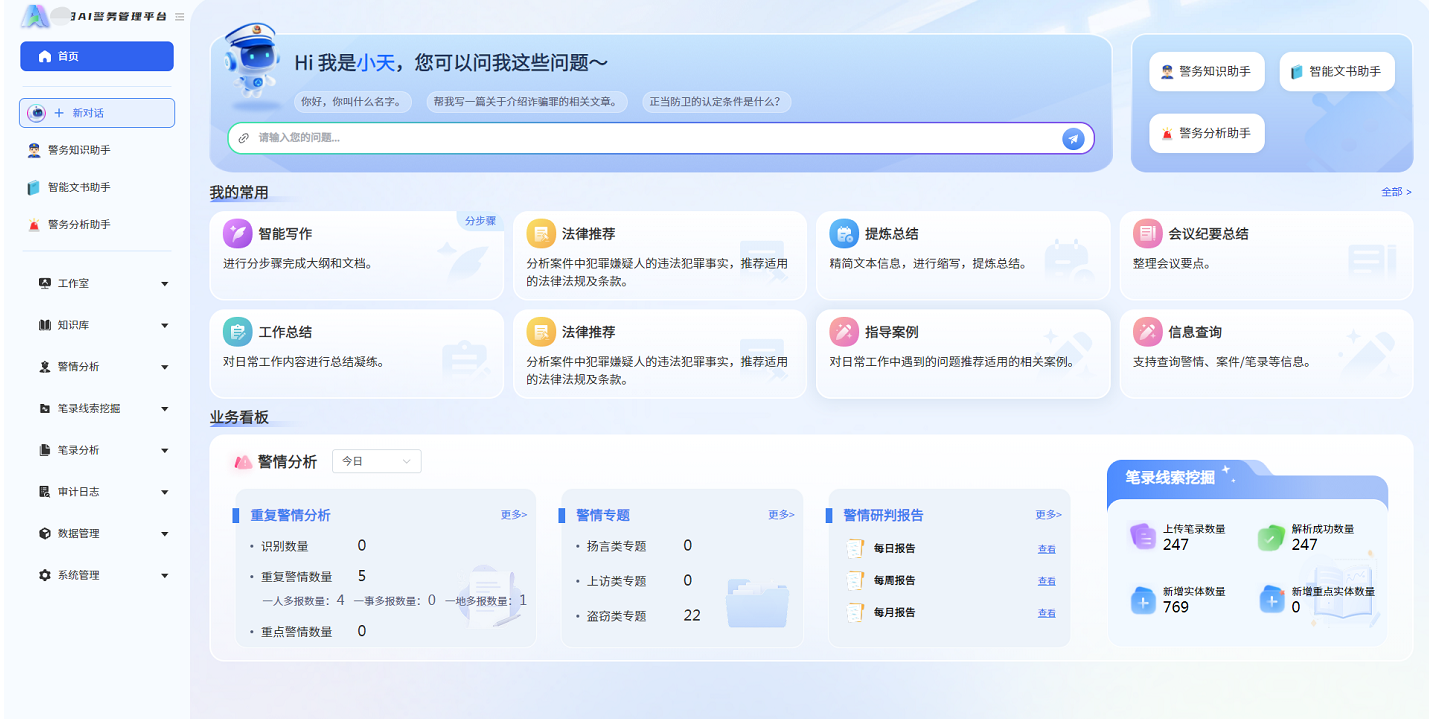
Task: Click the 每日报告 report icon
Action: pyautogui.click(x=855, y=549)
